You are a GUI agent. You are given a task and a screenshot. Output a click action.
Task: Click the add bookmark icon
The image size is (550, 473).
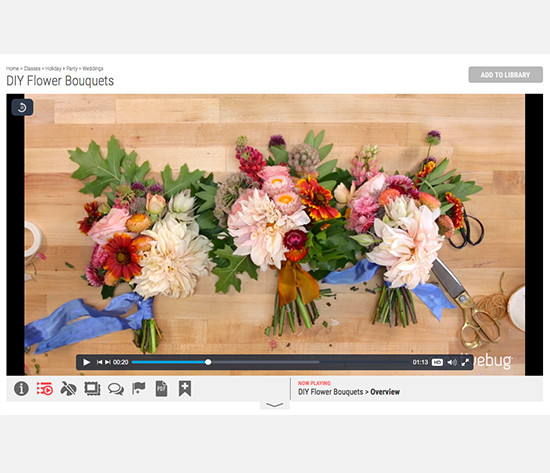tap(185, 389)
